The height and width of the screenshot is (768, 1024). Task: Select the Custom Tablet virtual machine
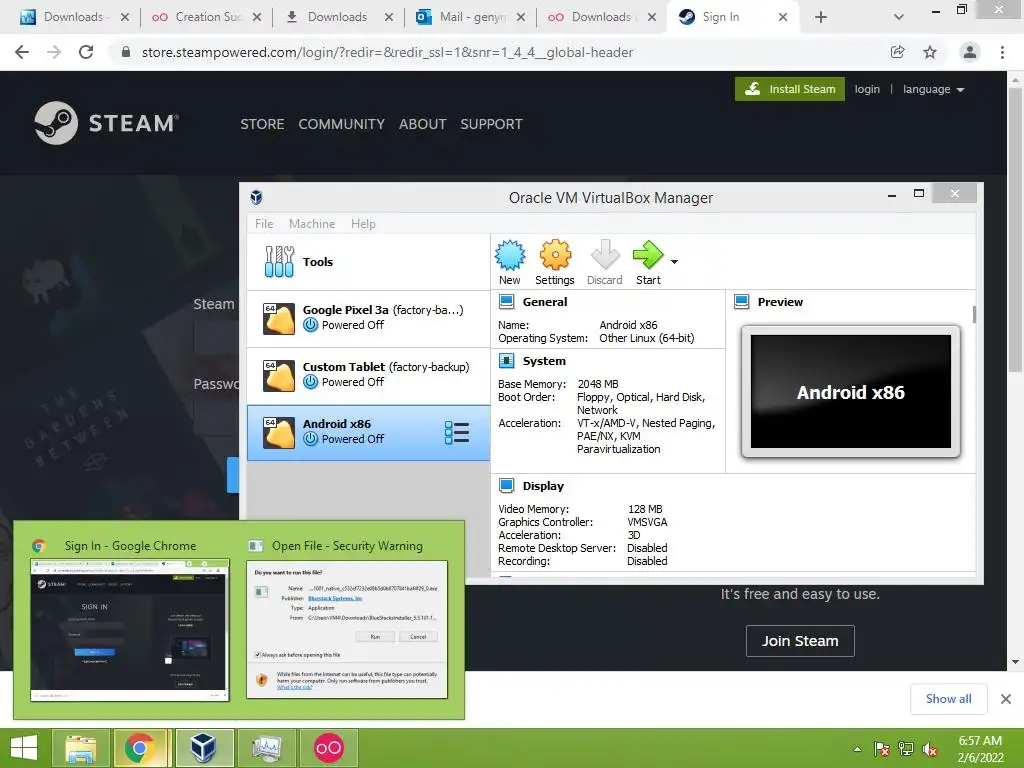pyautogui.click(x=368, y=376)
